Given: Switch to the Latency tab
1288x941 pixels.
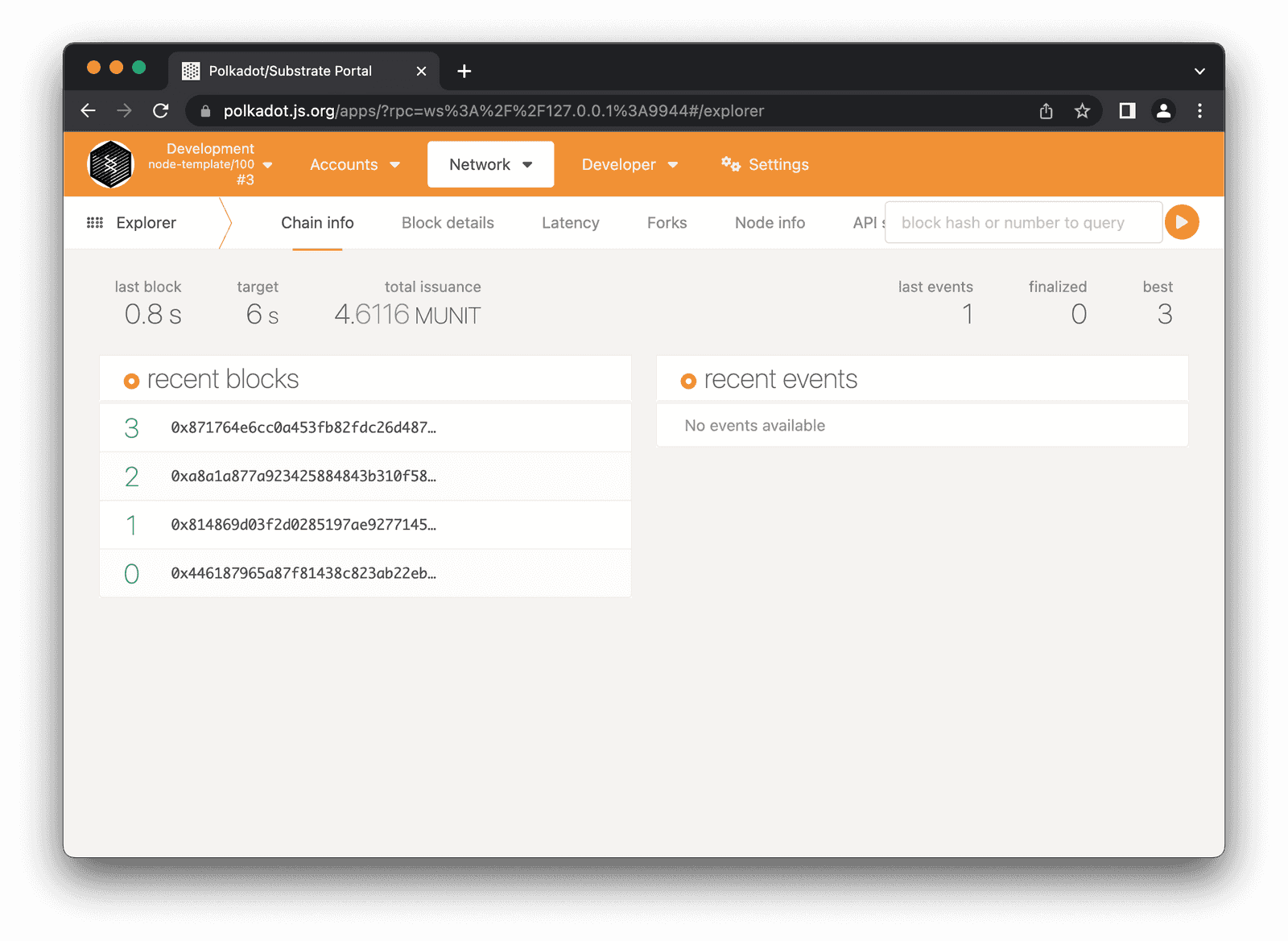Looking at the screenshot, I should pos(570,222).
